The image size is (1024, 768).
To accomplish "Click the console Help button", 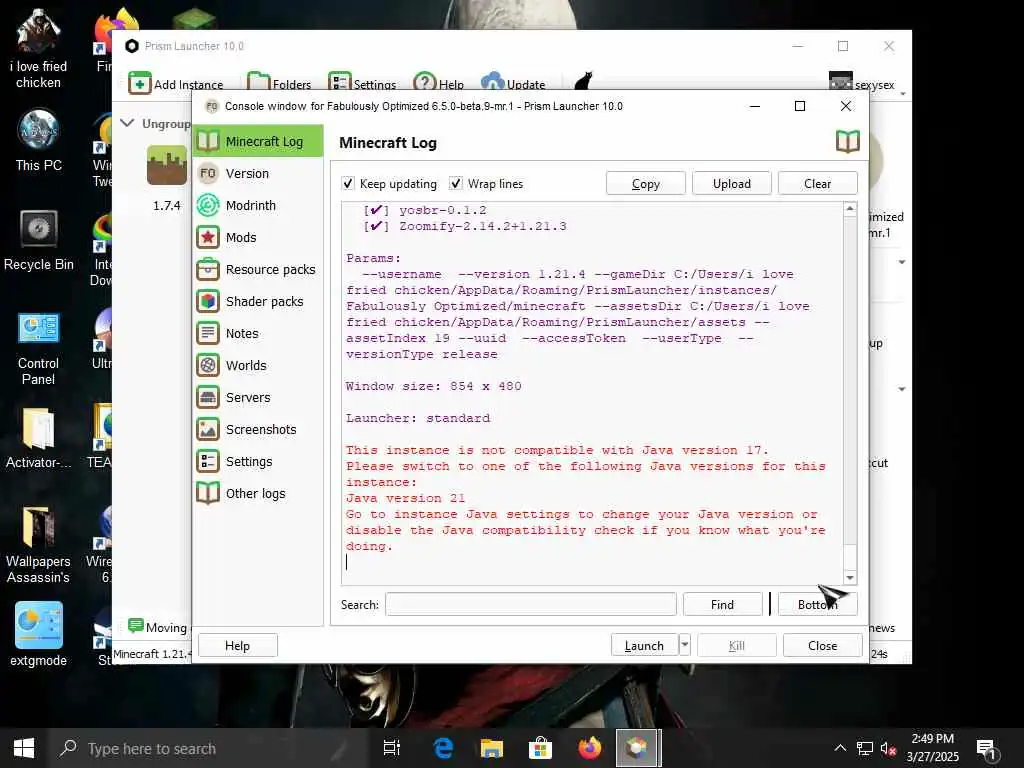I will tap(238, 645).
